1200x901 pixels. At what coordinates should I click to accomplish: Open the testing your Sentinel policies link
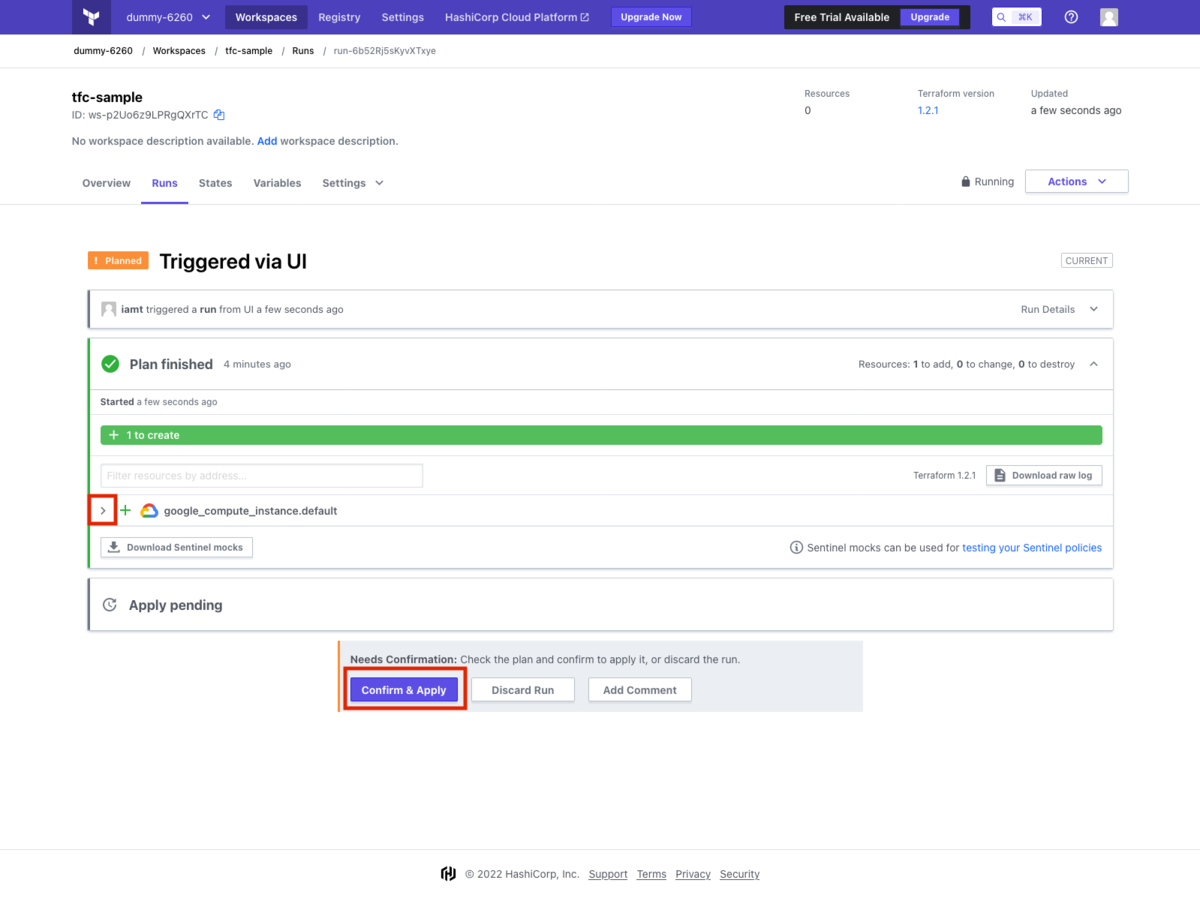click(1032, 548)
